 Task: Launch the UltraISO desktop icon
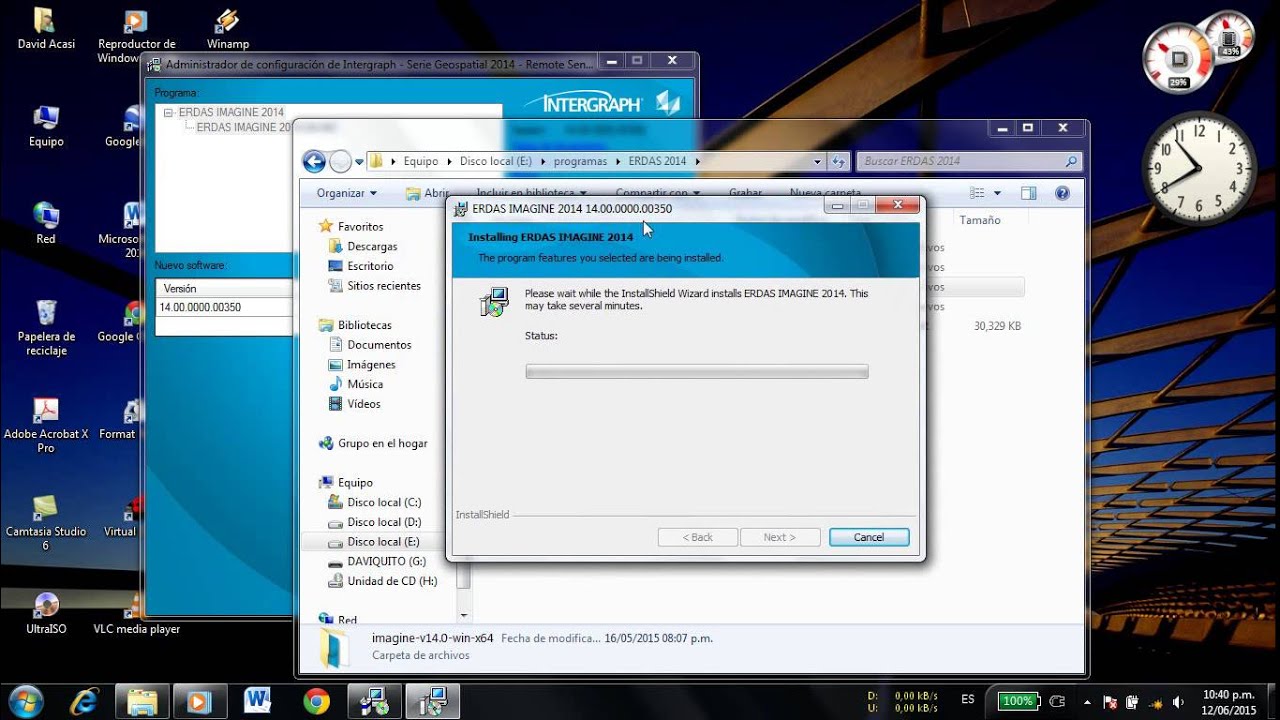click(x=46, y=613)
